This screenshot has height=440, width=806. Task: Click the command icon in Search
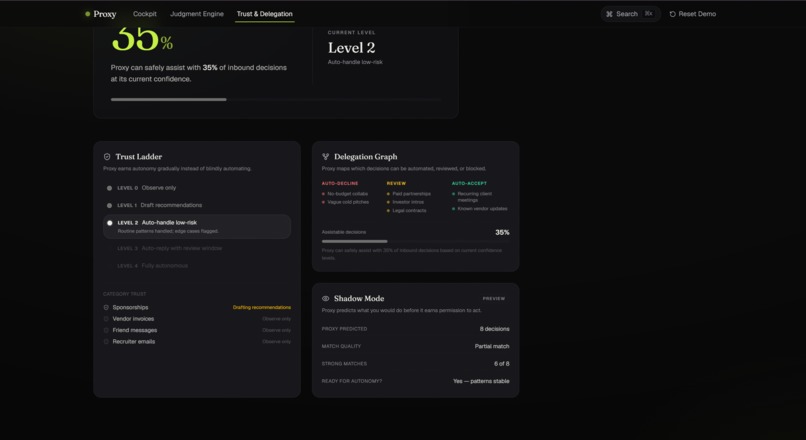click(x=609, y=14)
